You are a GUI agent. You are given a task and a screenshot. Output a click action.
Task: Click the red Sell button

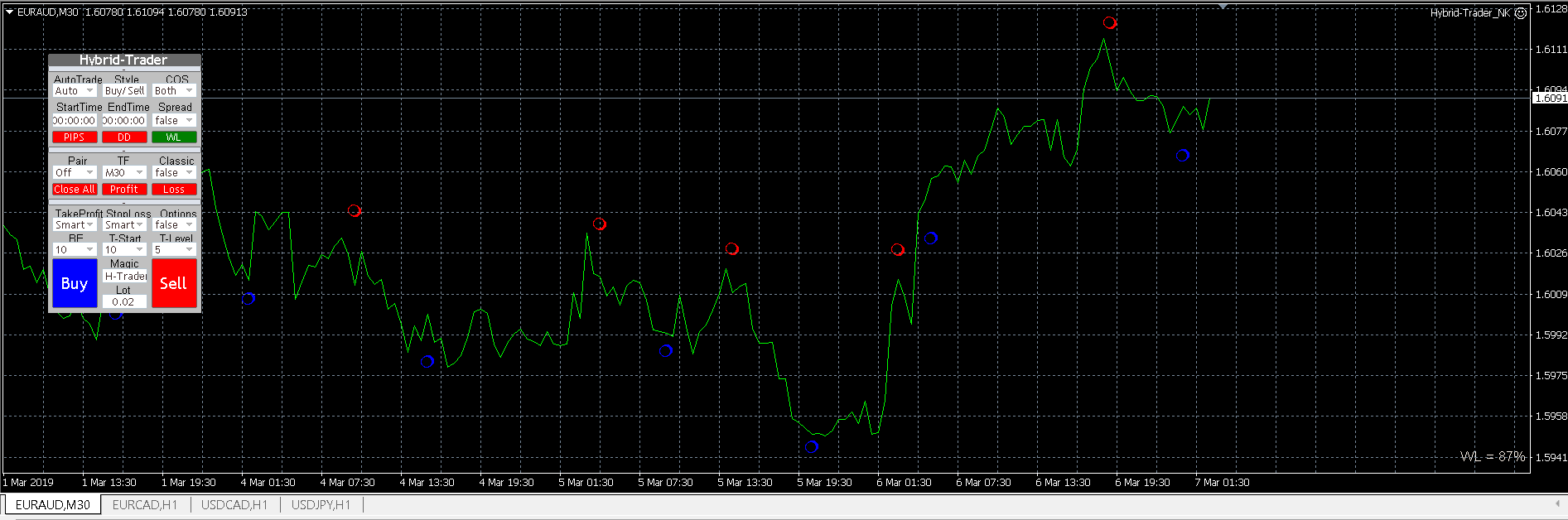point(174,283)
